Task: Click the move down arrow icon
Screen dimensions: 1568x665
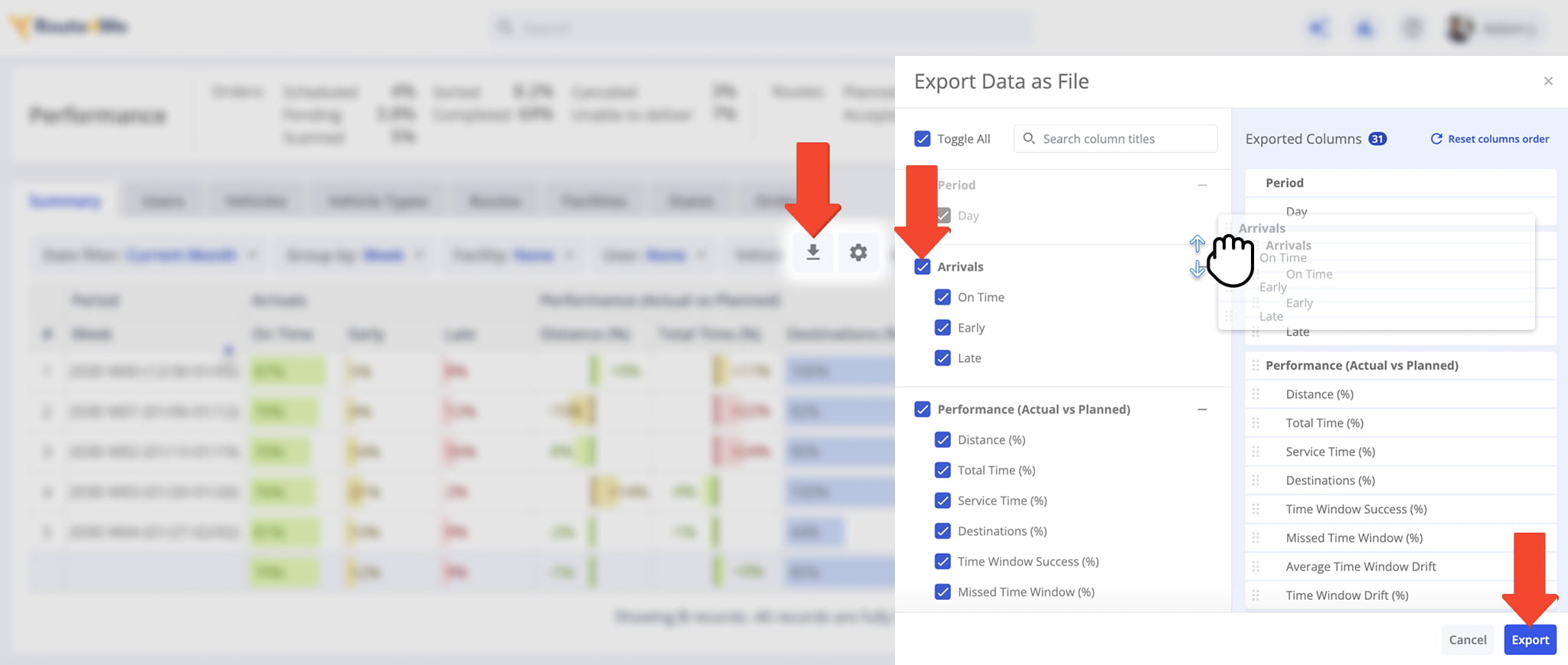Action: [x=1197, y=269]
